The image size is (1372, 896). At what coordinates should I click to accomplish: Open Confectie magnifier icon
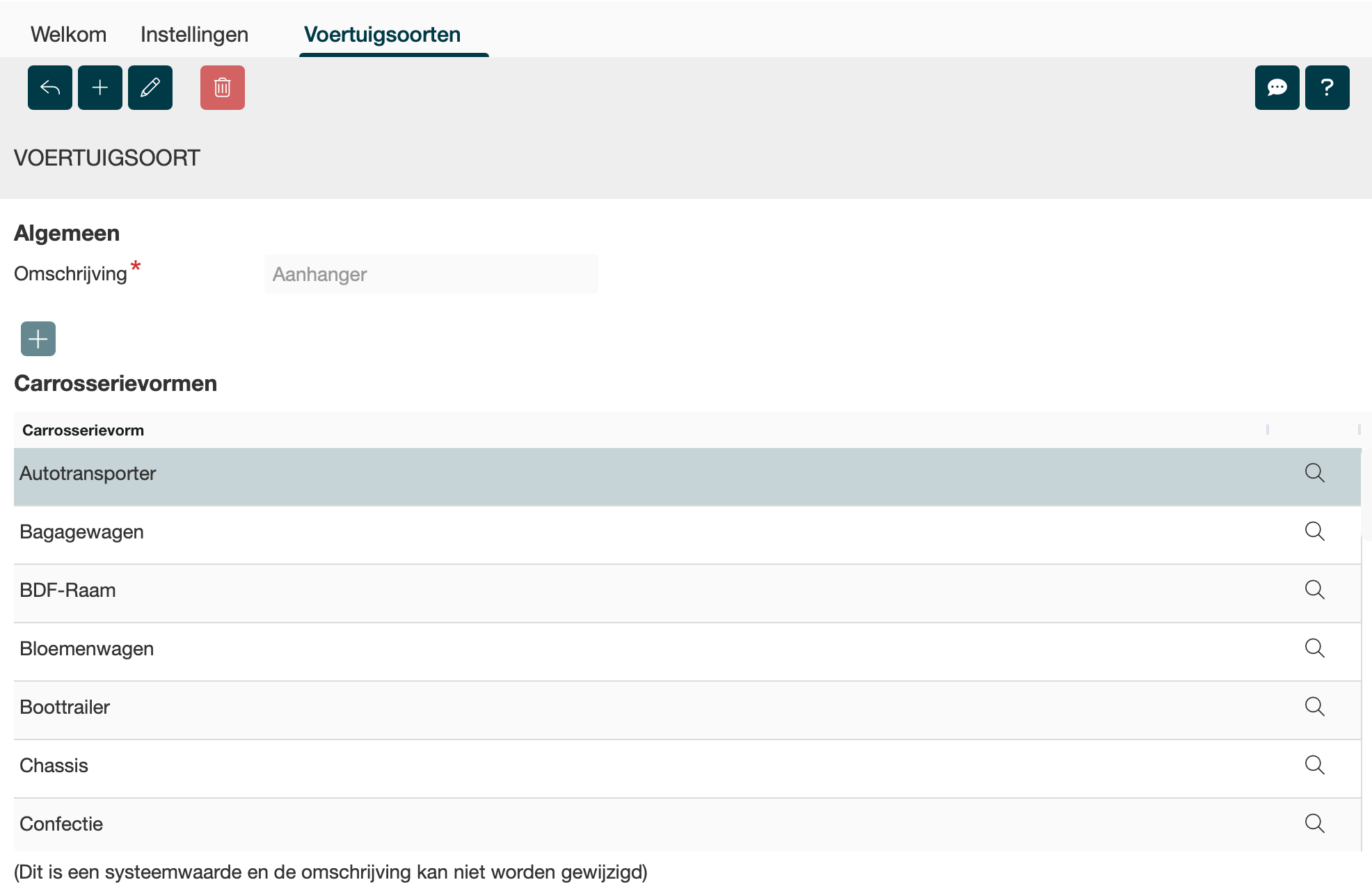pos(1314,824)
